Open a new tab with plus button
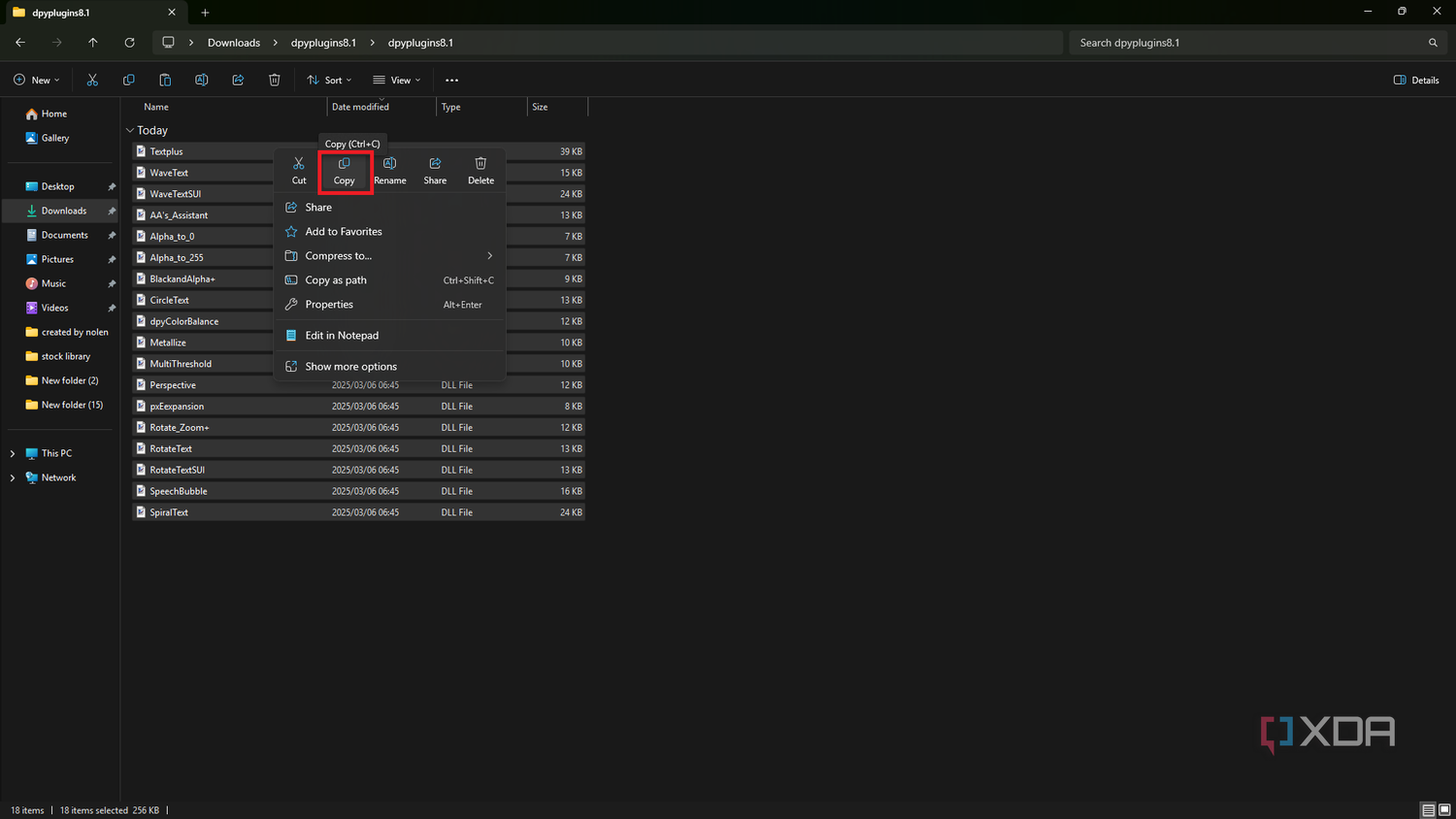 tap(205, 13)
